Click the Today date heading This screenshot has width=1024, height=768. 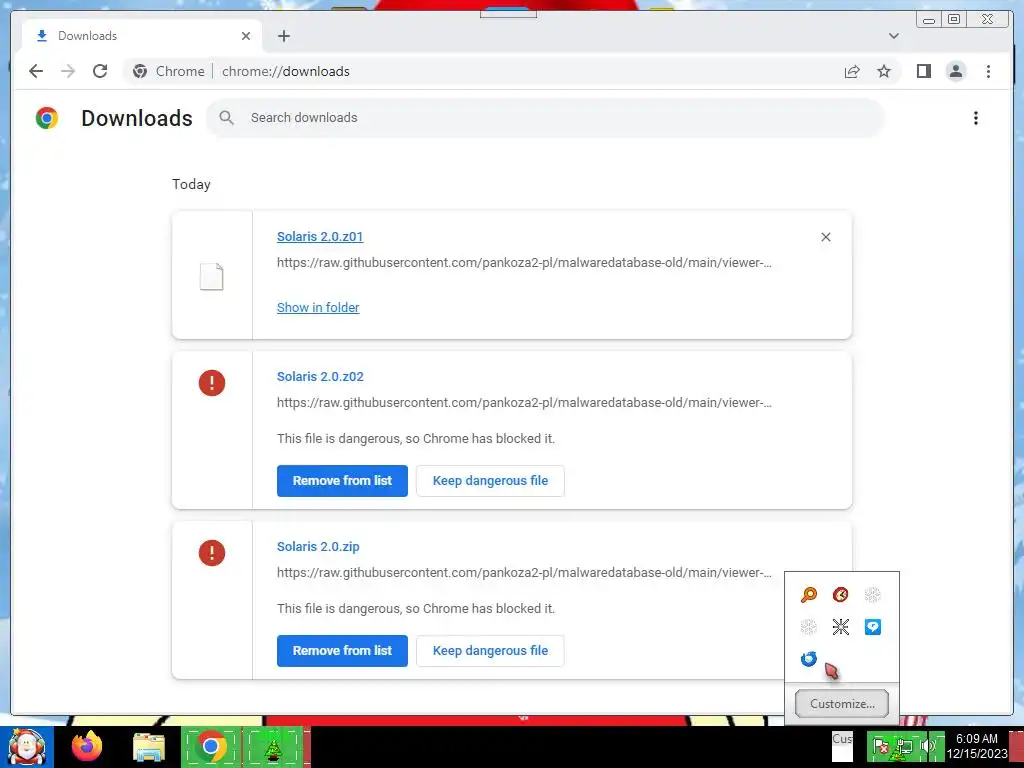point(191,184)
